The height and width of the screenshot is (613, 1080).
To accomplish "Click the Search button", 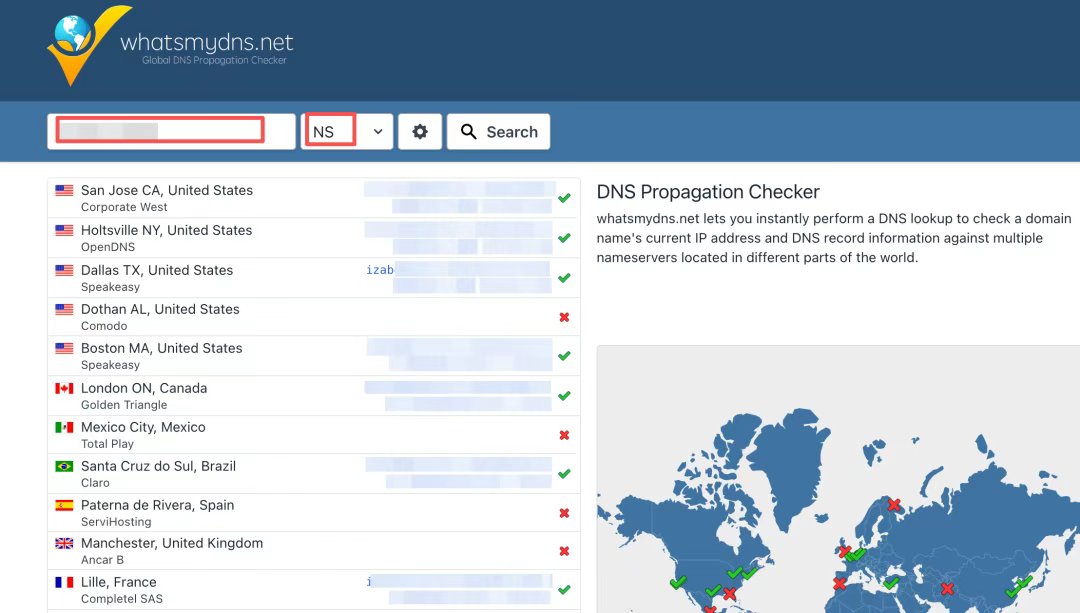I will (498, 131).
